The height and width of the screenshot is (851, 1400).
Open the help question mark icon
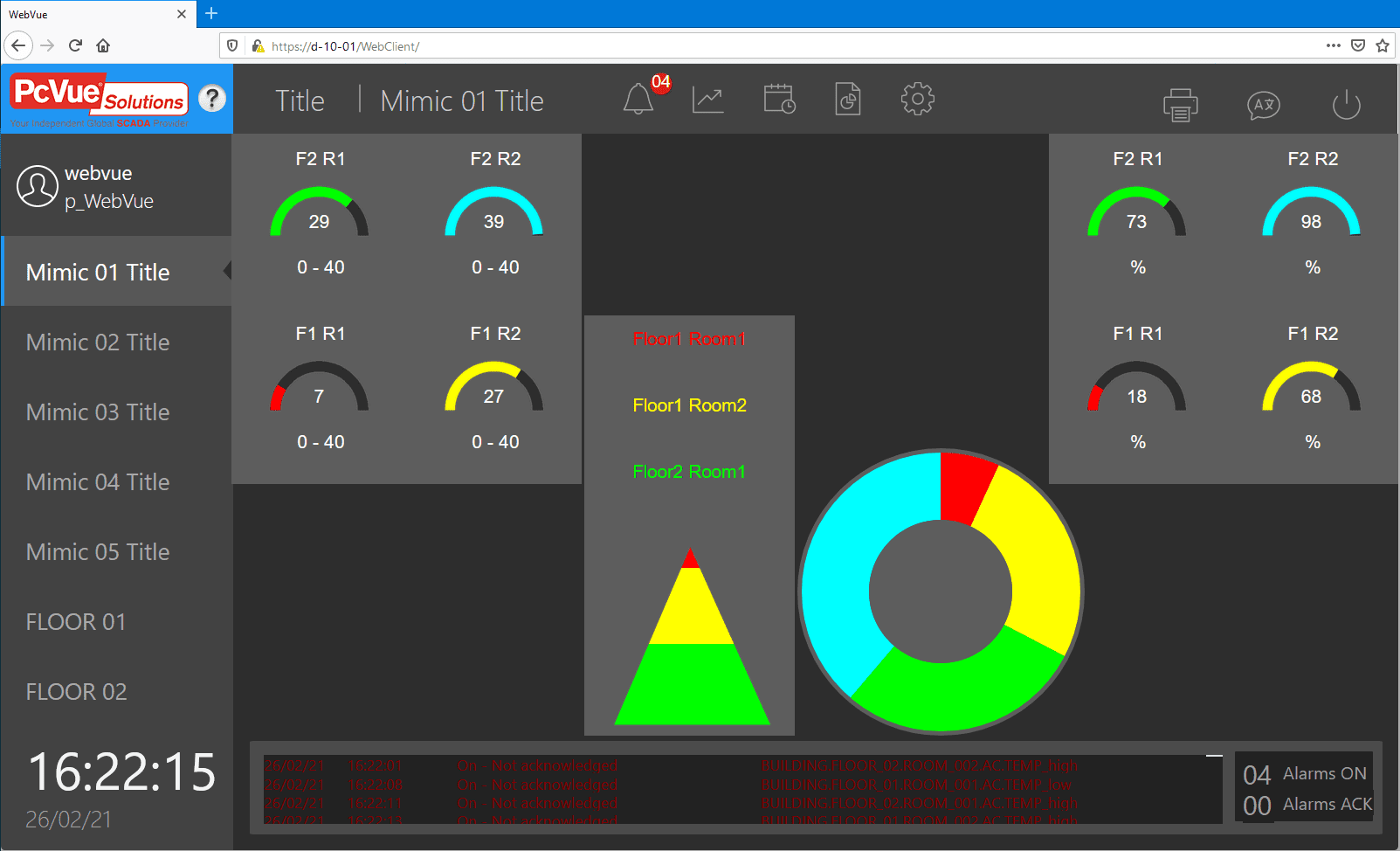212,99
